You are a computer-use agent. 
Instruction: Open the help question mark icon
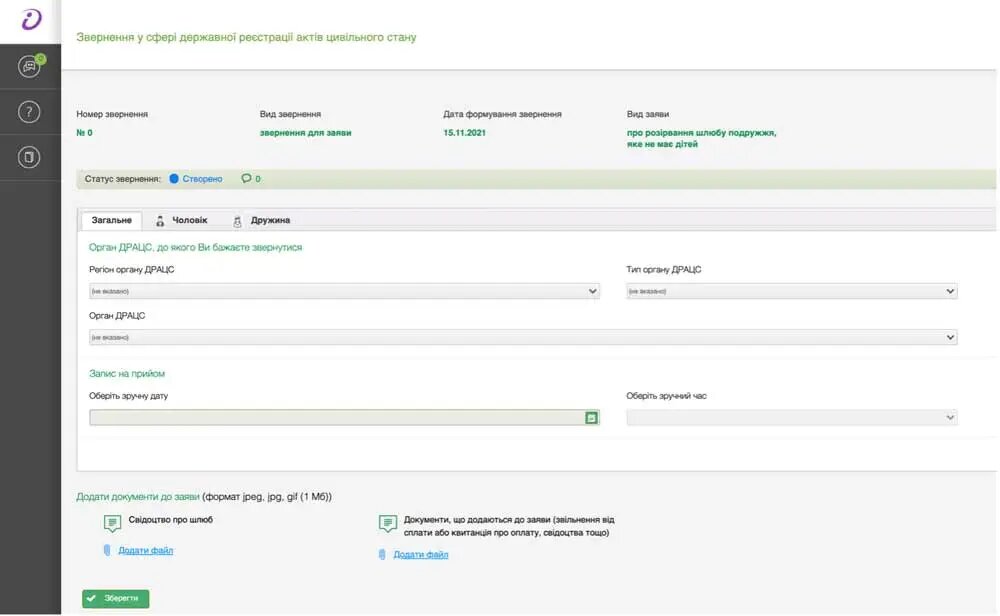[x=30, y=112]
